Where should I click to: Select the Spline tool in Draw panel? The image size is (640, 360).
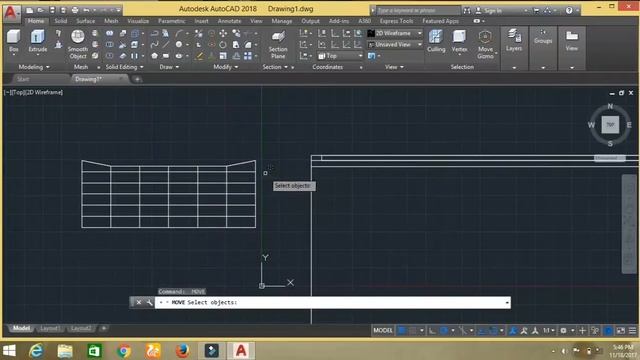tap(154, 44)
